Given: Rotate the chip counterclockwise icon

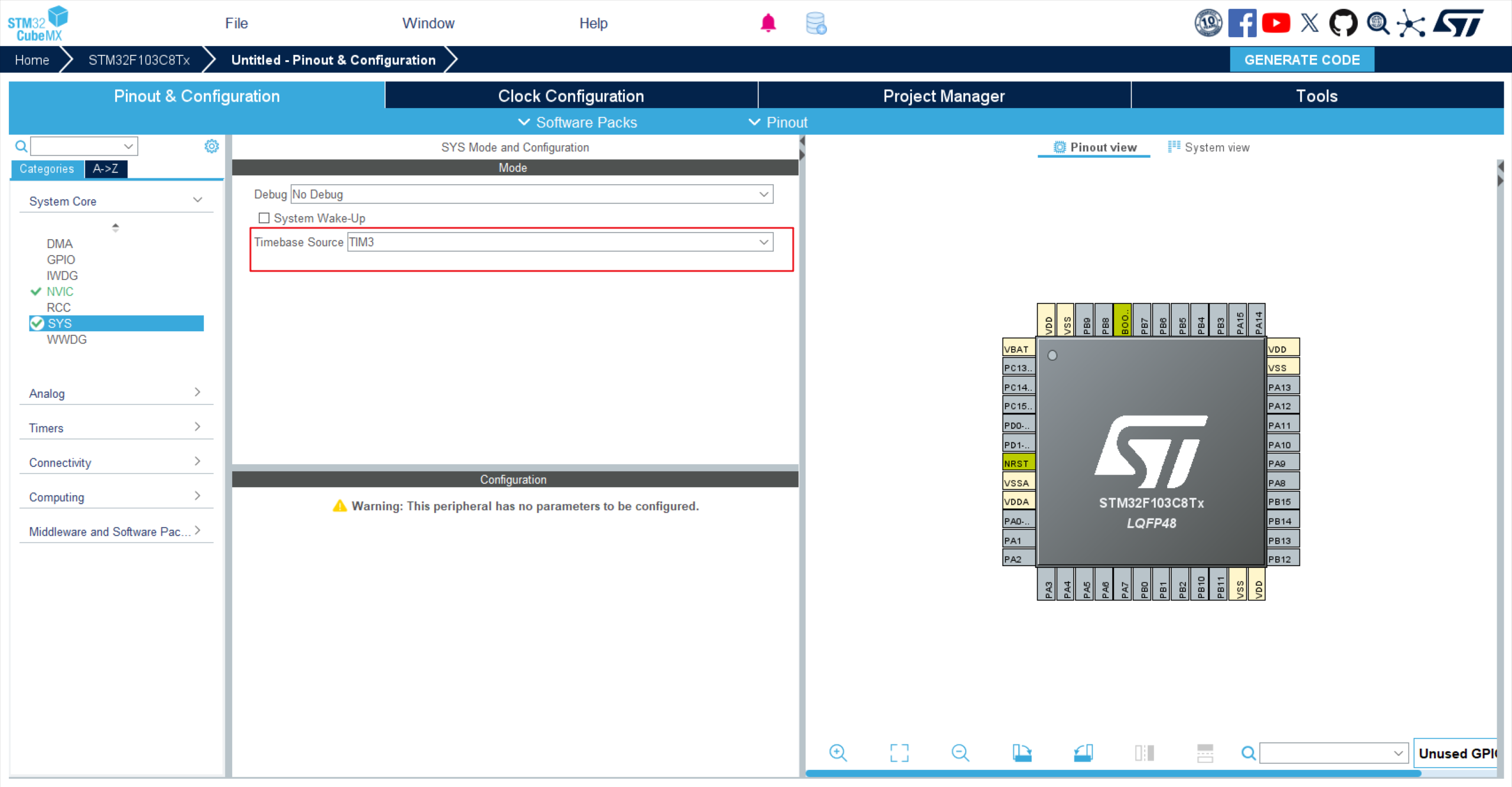Looking at the screenshot, I should [x=1083, y=753].
